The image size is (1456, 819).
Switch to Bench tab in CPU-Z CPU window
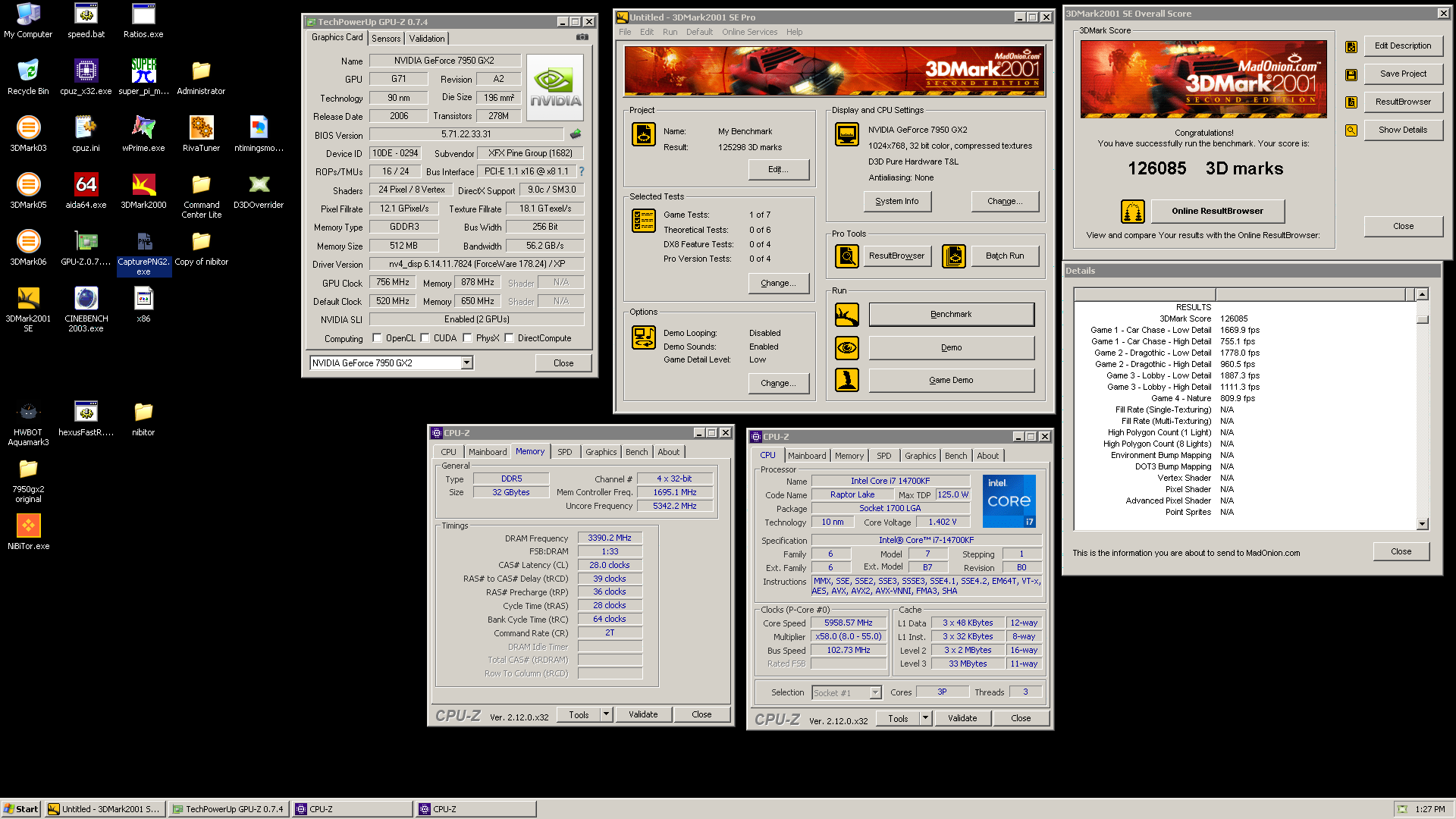(x=955, y=456)
